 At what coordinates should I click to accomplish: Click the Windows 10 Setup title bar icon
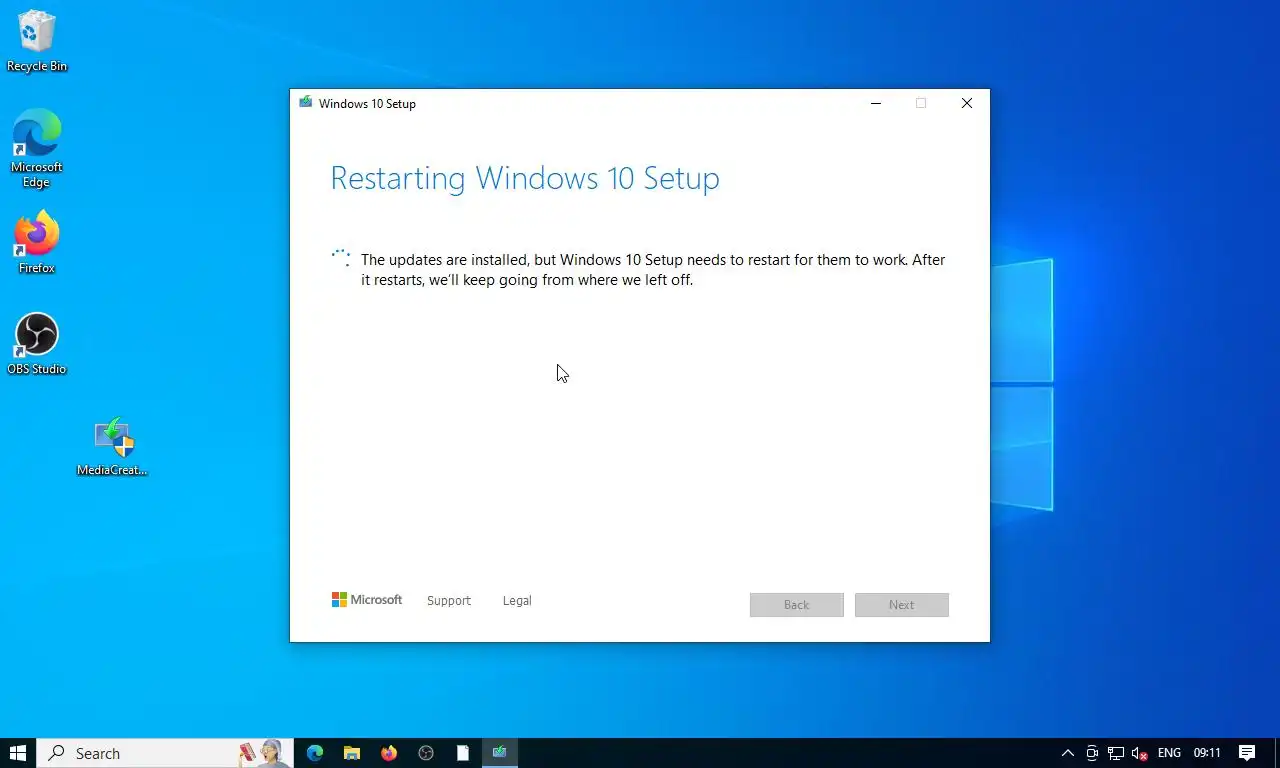306,103
